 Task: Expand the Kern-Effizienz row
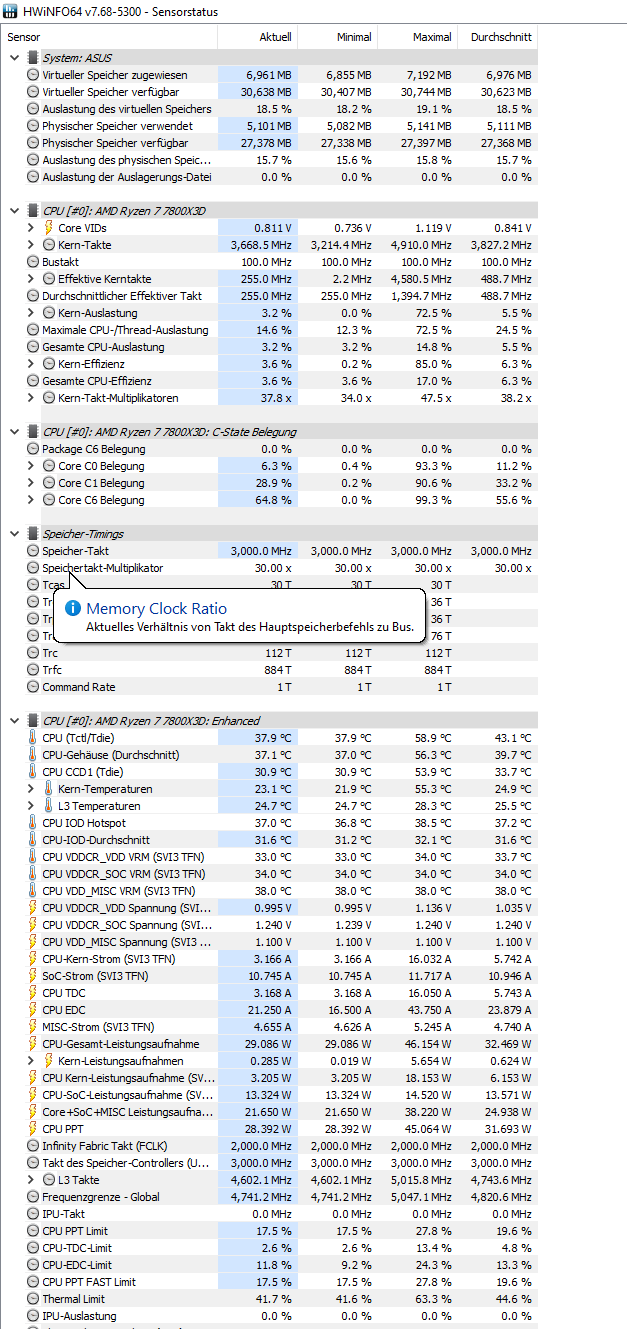[31, 364]
